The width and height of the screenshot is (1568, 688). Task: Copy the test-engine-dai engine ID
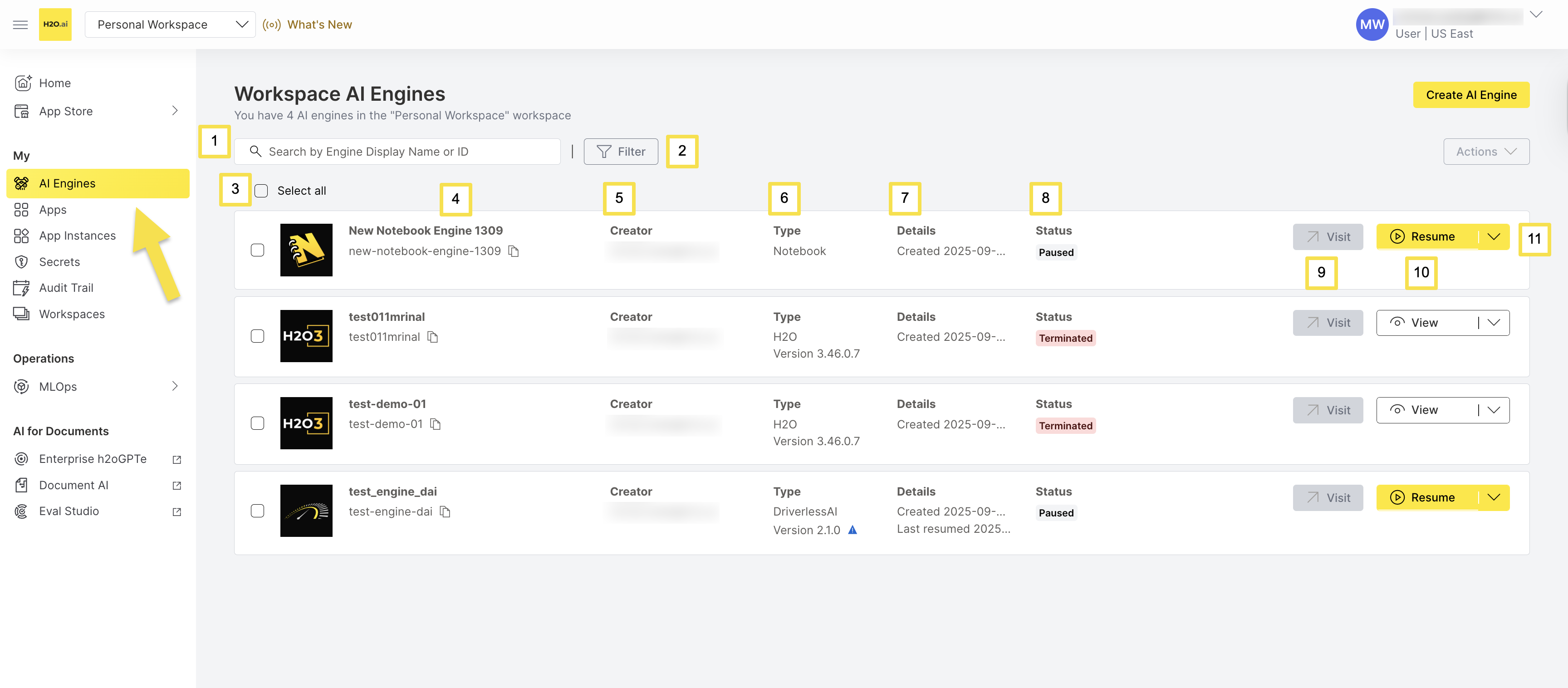pyautogui.click(x=445, y=512)
